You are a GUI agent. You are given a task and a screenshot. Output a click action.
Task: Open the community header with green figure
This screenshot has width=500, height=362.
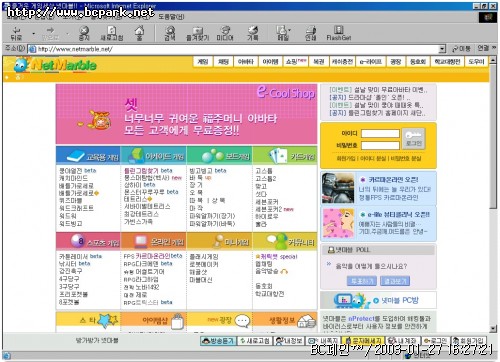(285, 241)
